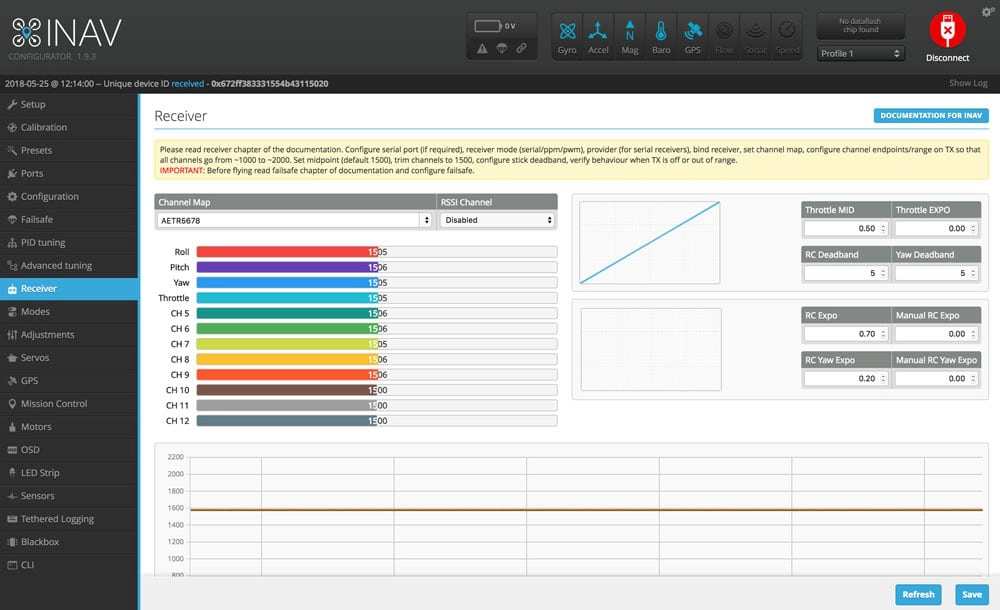Click the cyan Throttle channel bar
The width and height of the screenshot is (1000, 610).
[x=287, y=298]
